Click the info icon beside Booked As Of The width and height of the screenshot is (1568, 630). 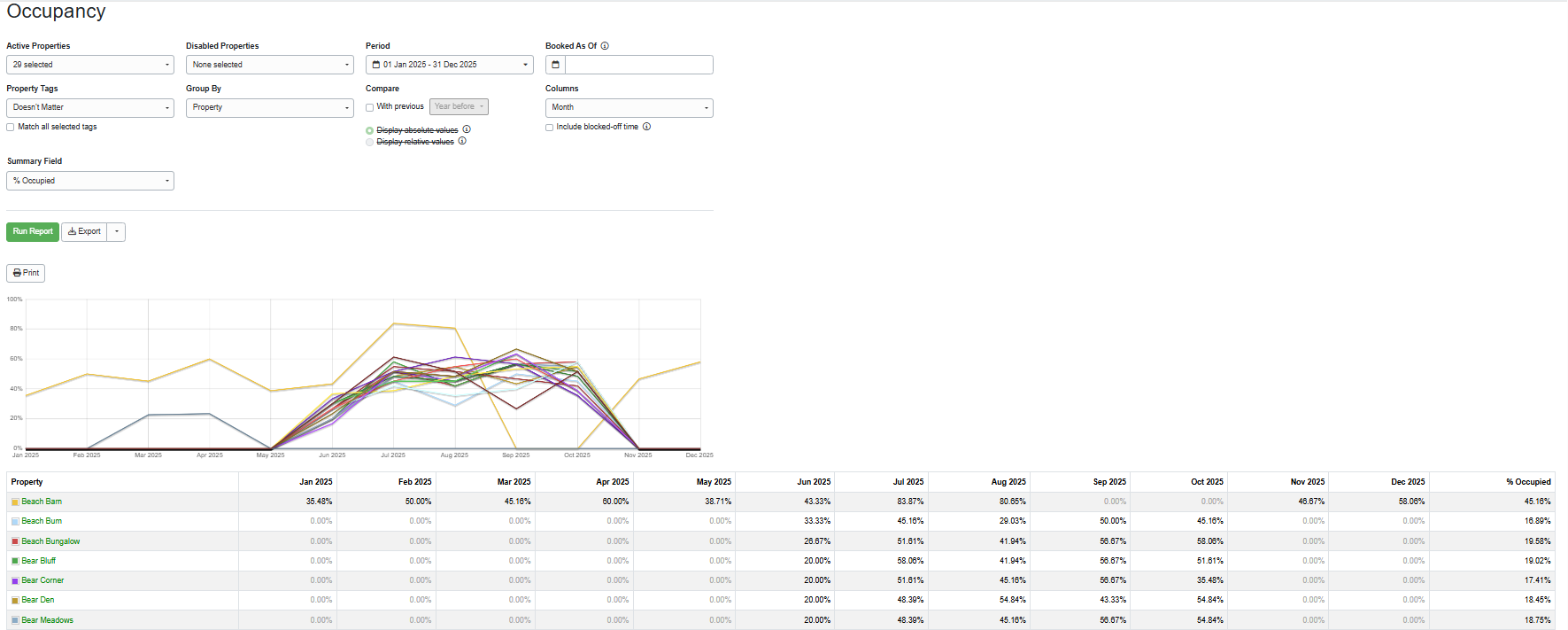tap(605, 46)
